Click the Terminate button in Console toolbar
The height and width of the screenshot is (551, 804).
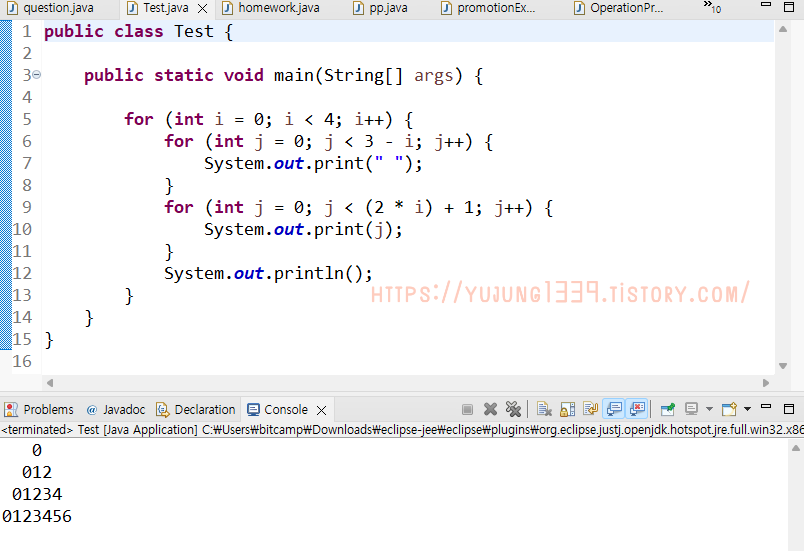(x=467, y=409)
